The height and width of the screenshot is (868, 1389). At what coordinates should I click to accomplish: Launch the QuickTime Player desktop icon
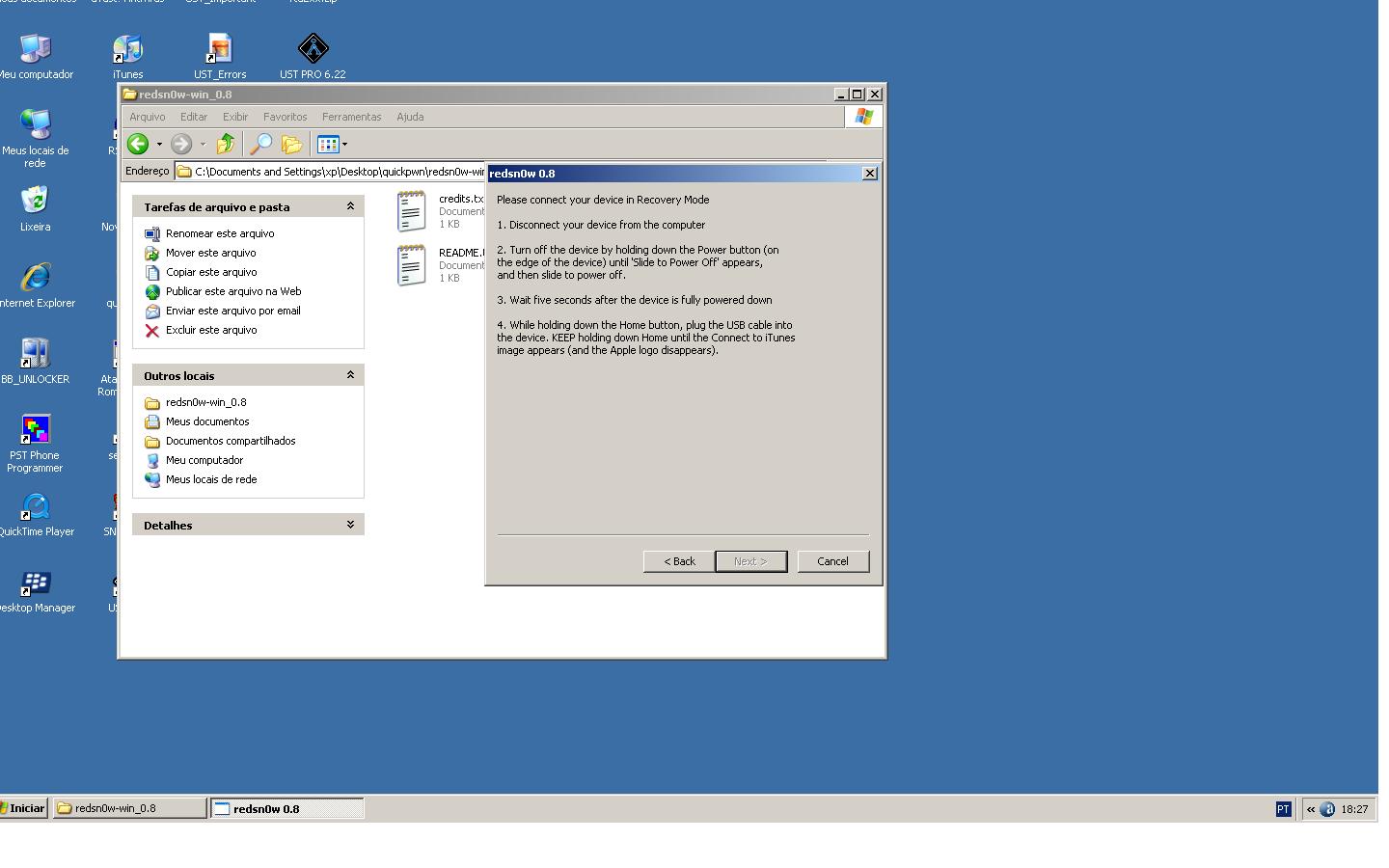tap(35, 505)
